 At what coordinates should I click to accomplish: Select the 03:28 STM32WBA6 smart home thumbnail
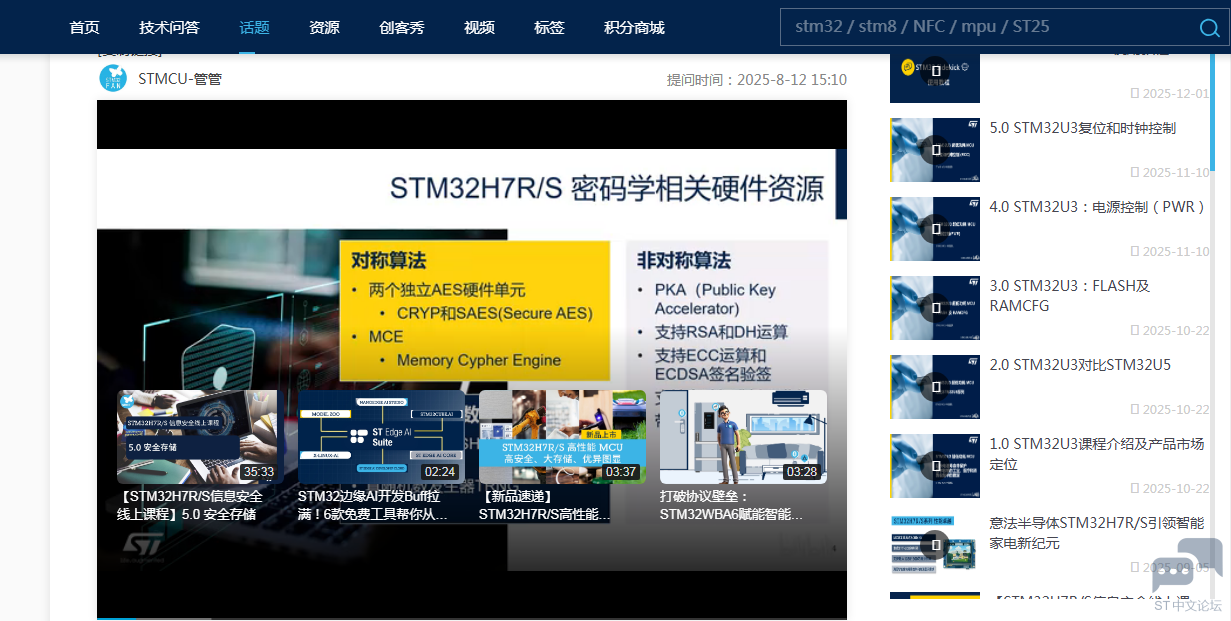click(x=743, y=437)
